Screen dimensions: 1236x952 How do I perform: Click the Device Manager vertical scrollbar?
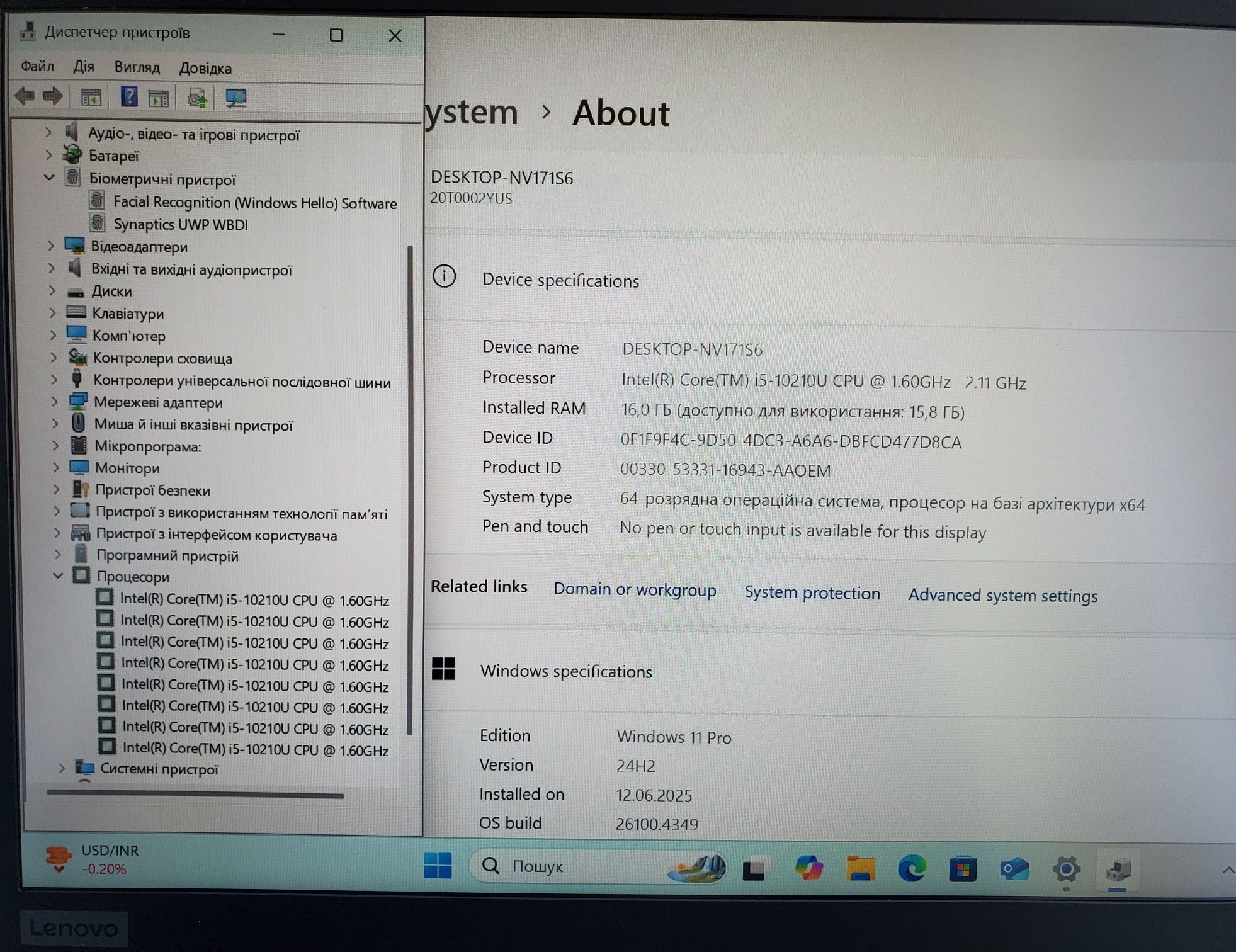[410, 490]
